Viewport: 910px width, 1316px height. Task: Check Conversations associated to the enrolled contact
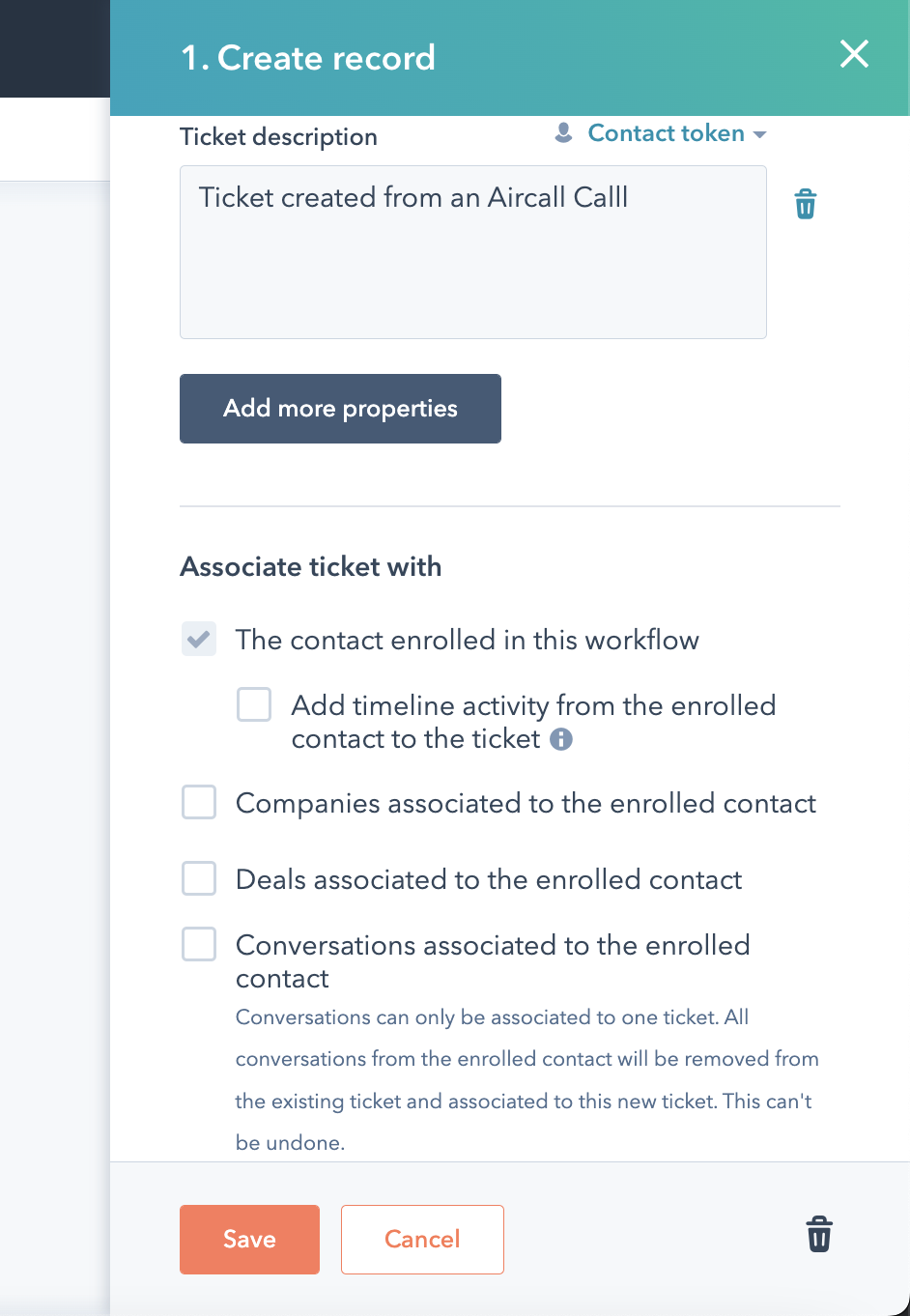pyautogui.click(x=199, y=944)
